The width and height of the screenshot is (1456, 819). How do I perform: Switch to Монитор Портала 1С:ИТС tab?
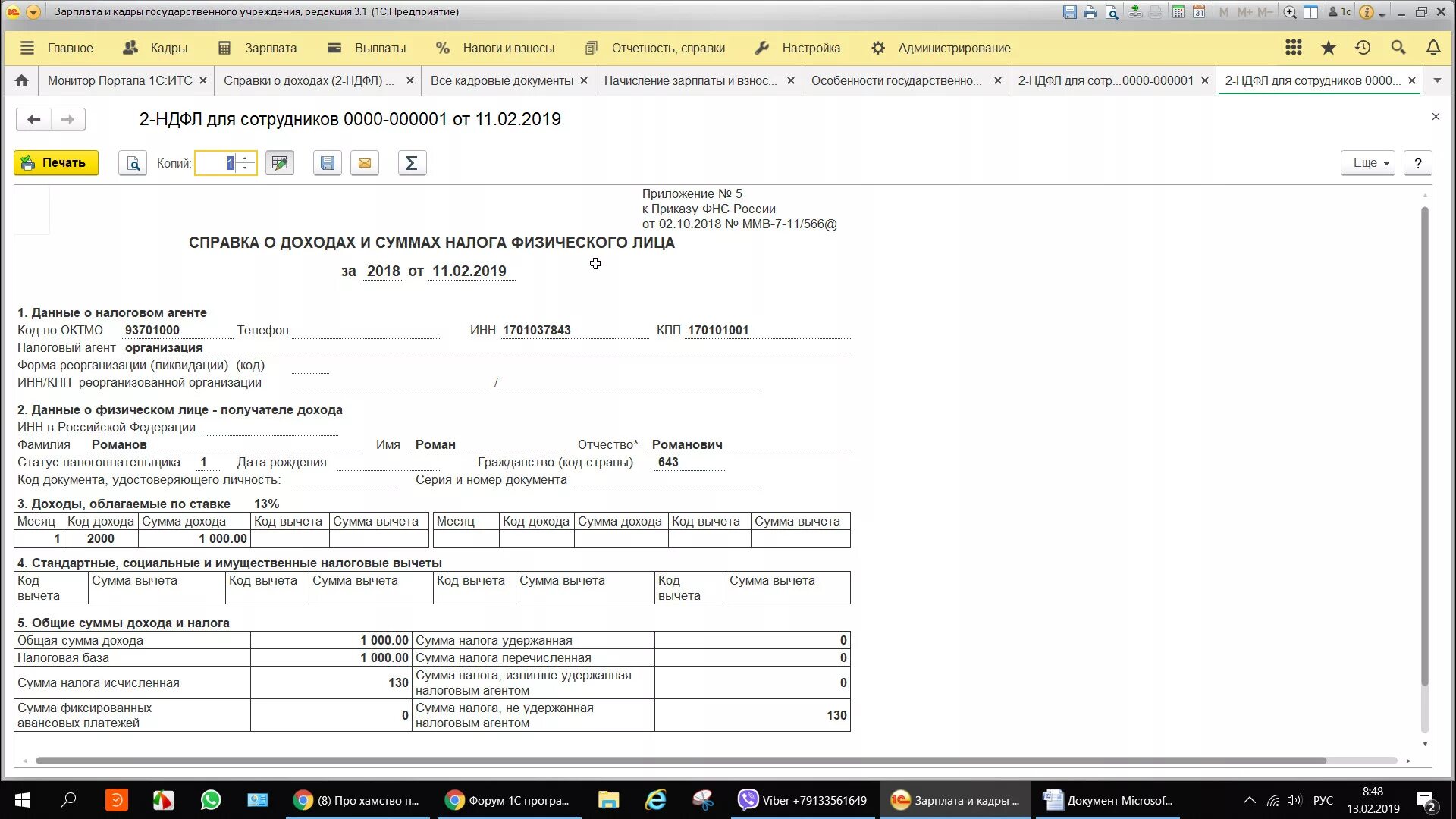pos(120,80)
